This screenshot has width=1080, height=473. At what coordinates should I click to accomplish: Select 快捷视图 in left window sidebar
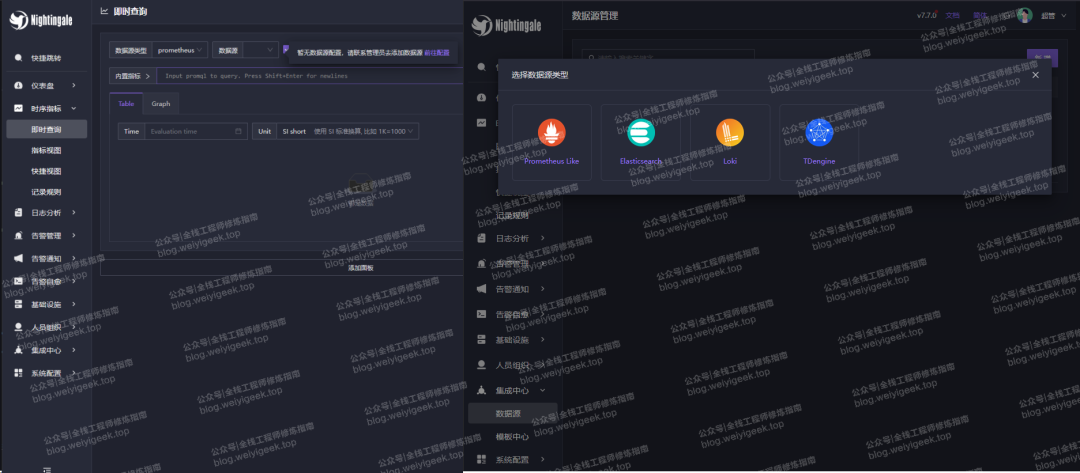click(x=47, y=171)
